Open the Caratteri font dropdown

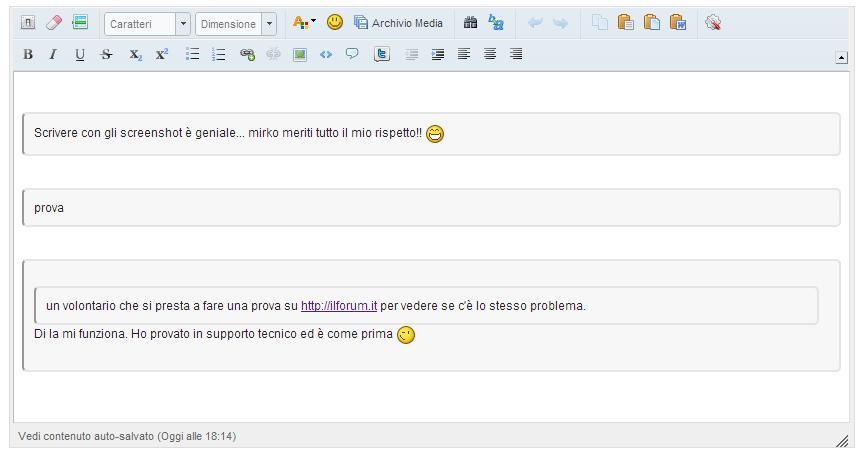coord(147,24)
